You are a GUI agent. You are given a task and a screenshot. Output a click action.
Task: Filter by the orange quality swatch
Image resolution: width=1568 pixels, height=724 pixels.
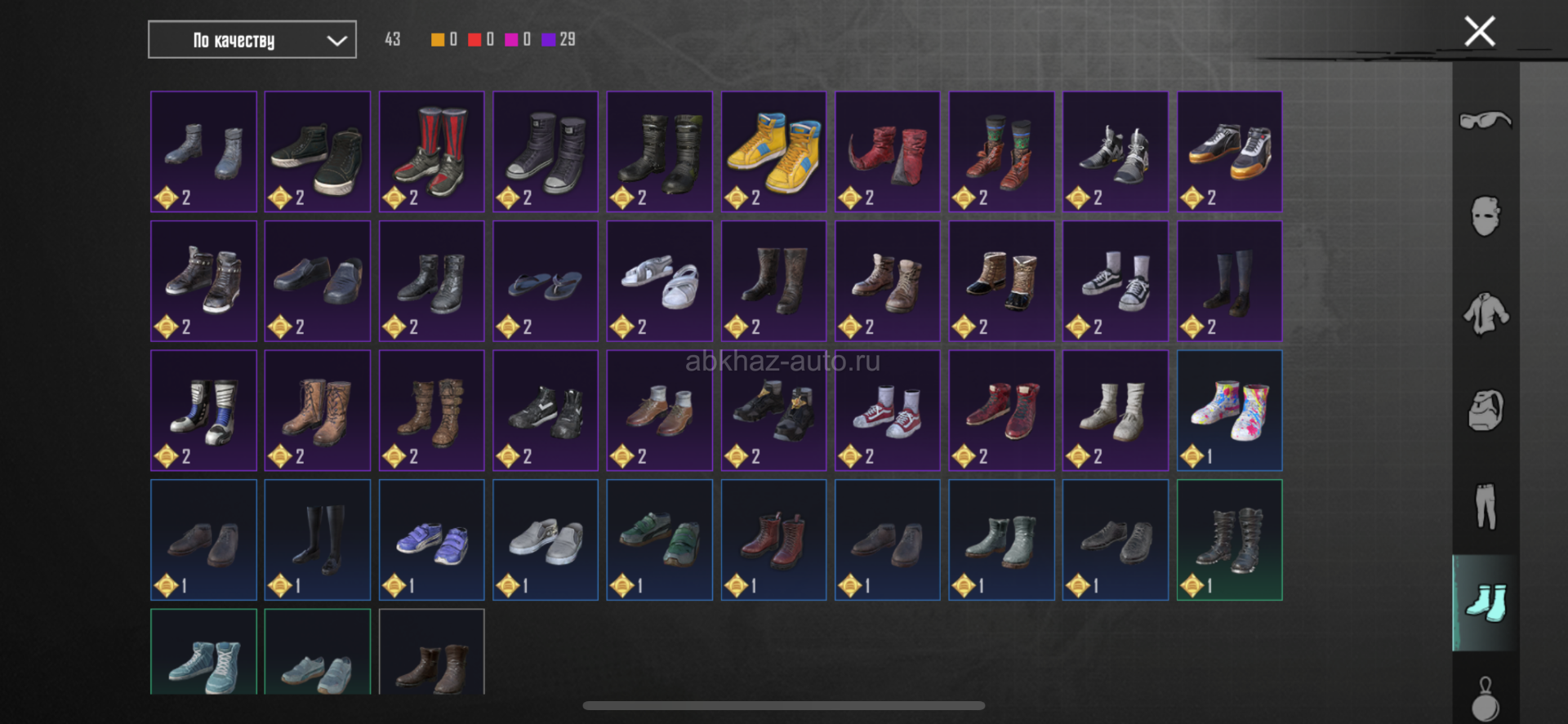click(x=438, y=39)
